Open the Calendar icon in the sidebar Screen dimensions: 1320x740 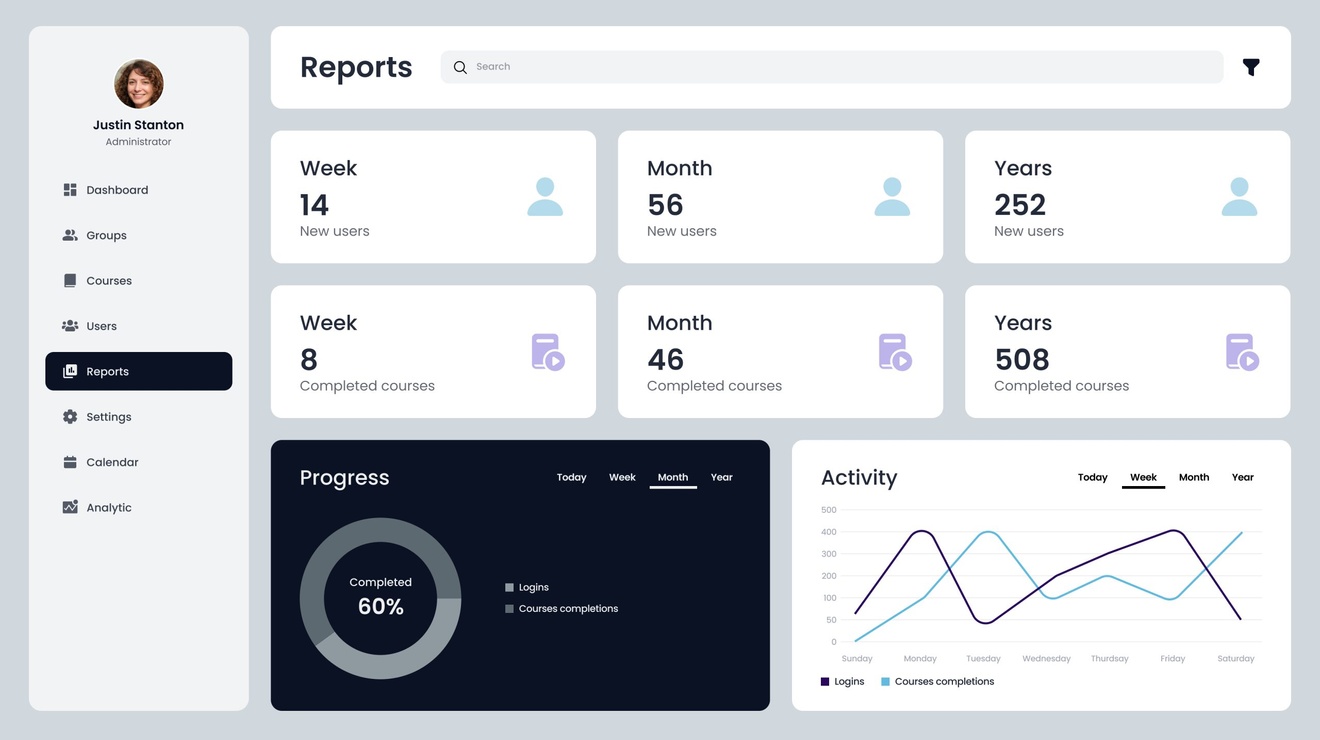point(70,461)
